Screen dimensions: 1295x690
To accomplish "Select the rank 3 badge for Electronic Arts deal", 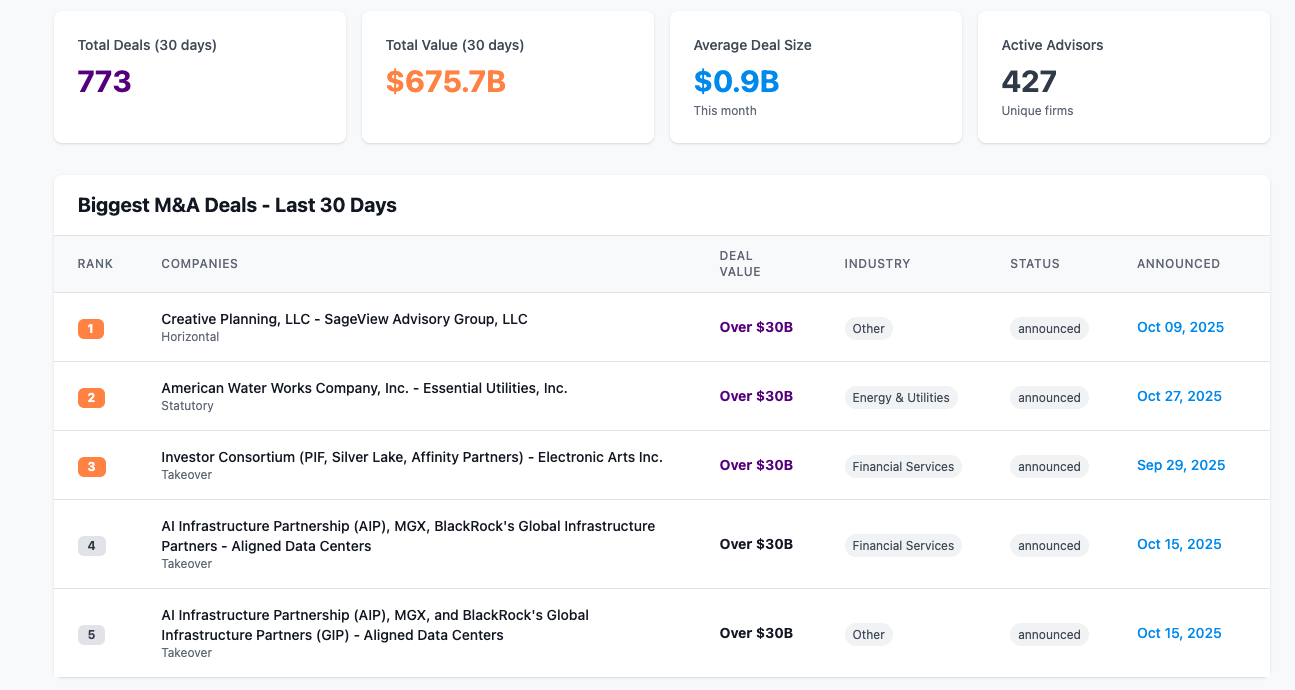I will pos(91,466).
